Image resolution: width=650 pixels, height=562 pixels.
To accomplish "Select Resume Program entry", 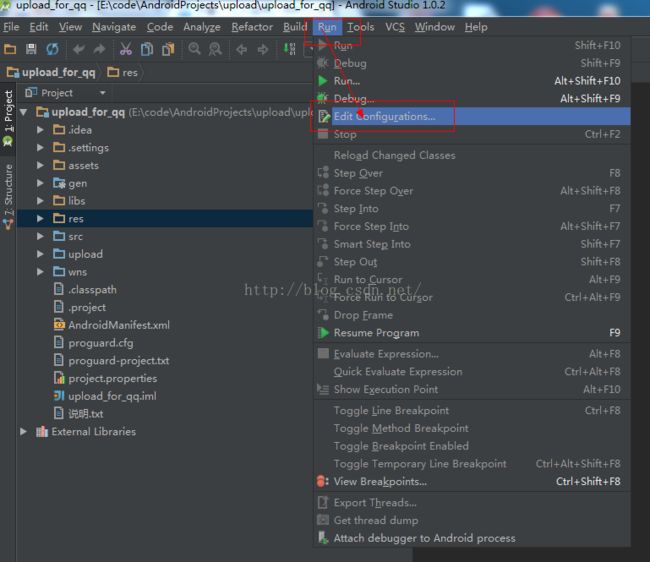I will point(473,333).
